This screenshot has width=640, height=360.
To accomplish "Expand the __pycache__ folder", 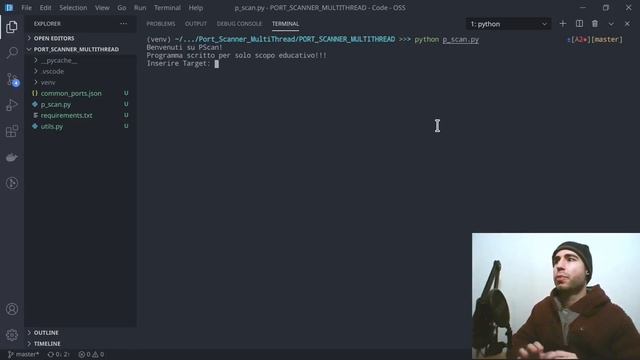I will [x=59, y=60].
